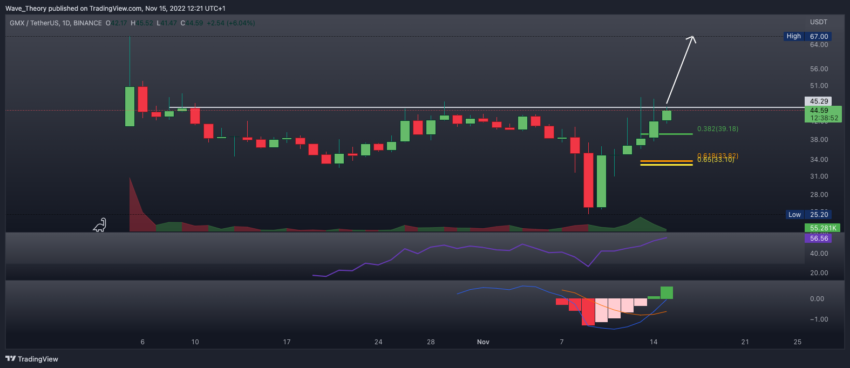Select the Low 25.20 price label

click(807, 215)
